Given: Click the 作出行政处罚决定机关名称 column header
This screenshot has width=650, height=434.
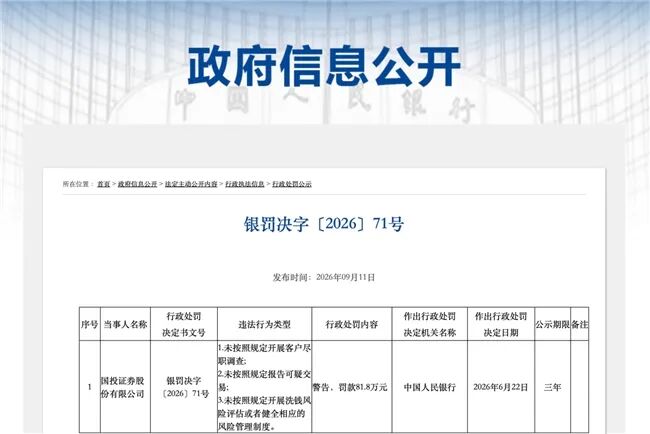Looking at the screenshot, I should (430, 324).
